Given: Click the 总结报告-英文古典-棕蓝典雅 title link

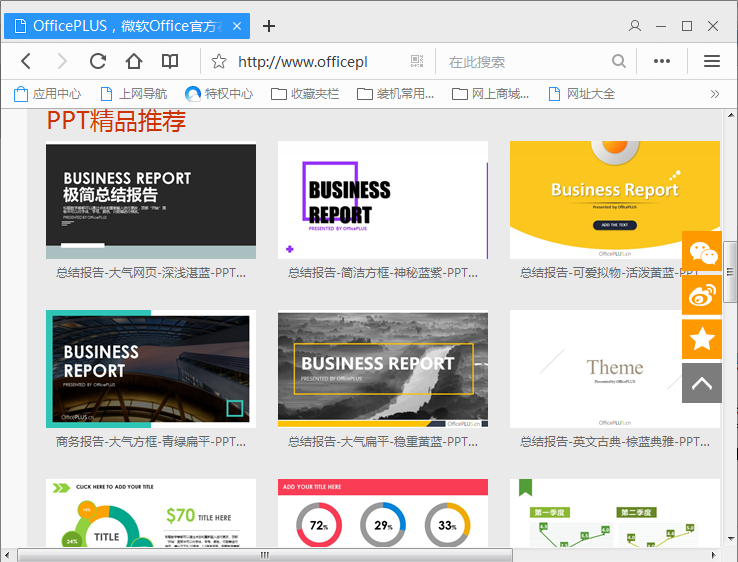Looking at the screenshot, I should pyautogui.click(x=615, y=442).
